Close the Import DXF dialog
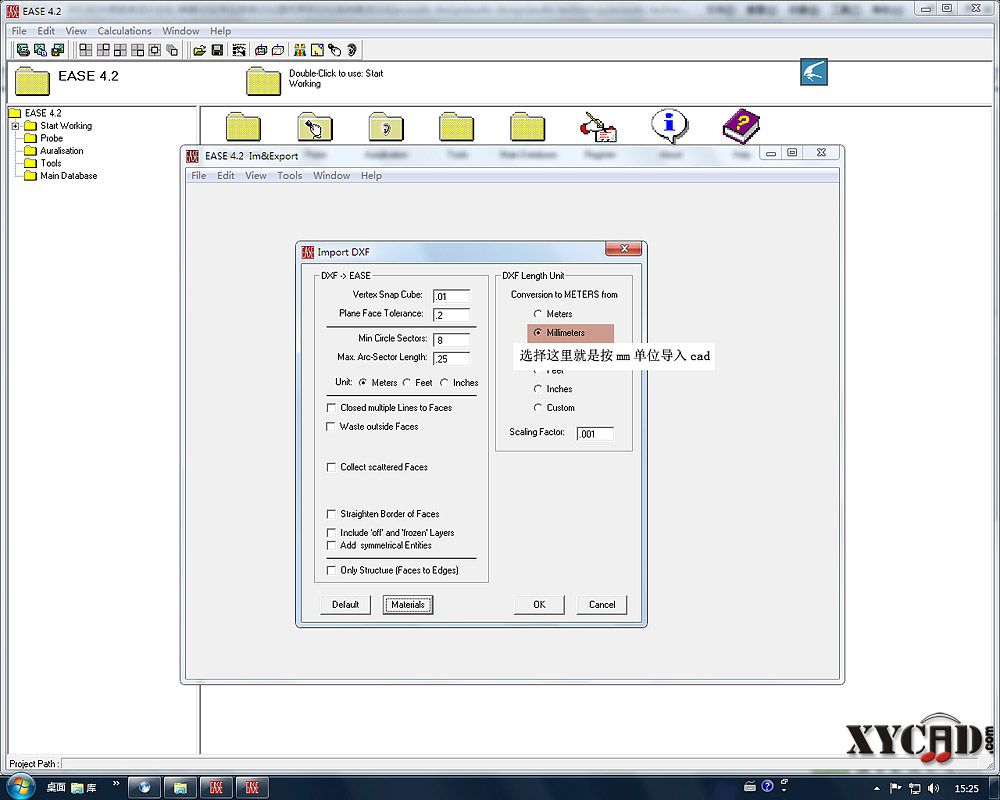This screenshot has height=800, width=1000. click(624, 249)
